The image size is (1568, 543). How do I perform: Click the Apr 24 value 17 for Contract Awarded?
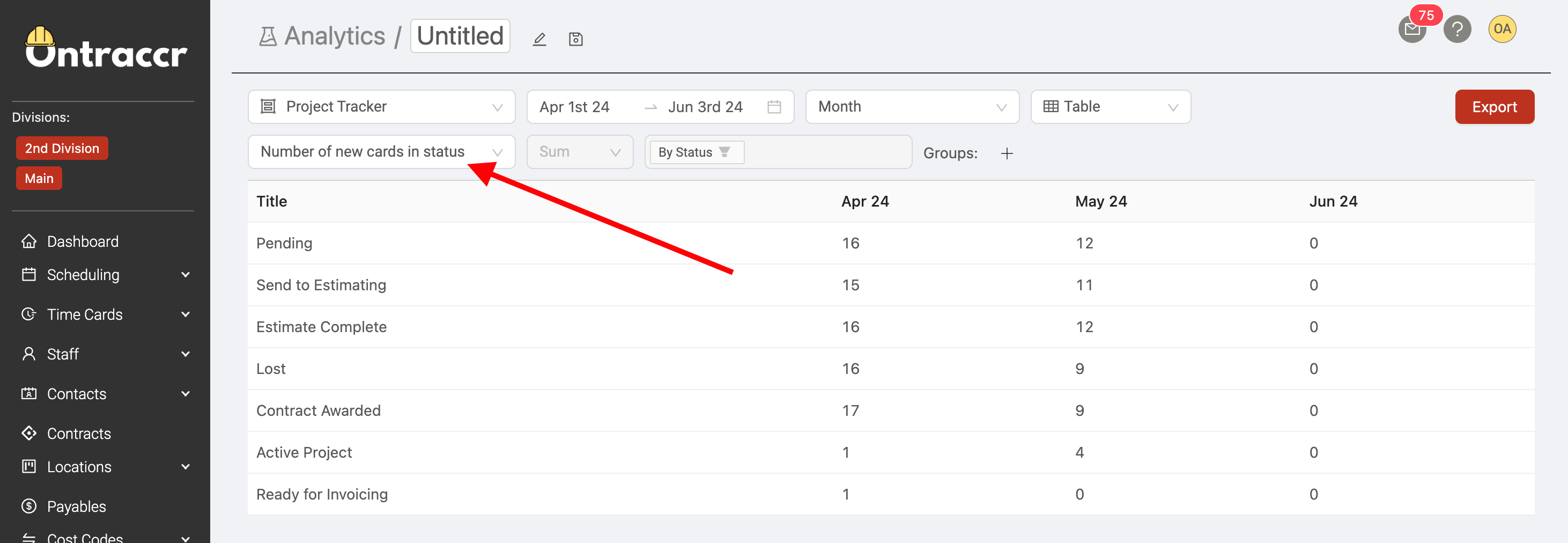(850, 411)
